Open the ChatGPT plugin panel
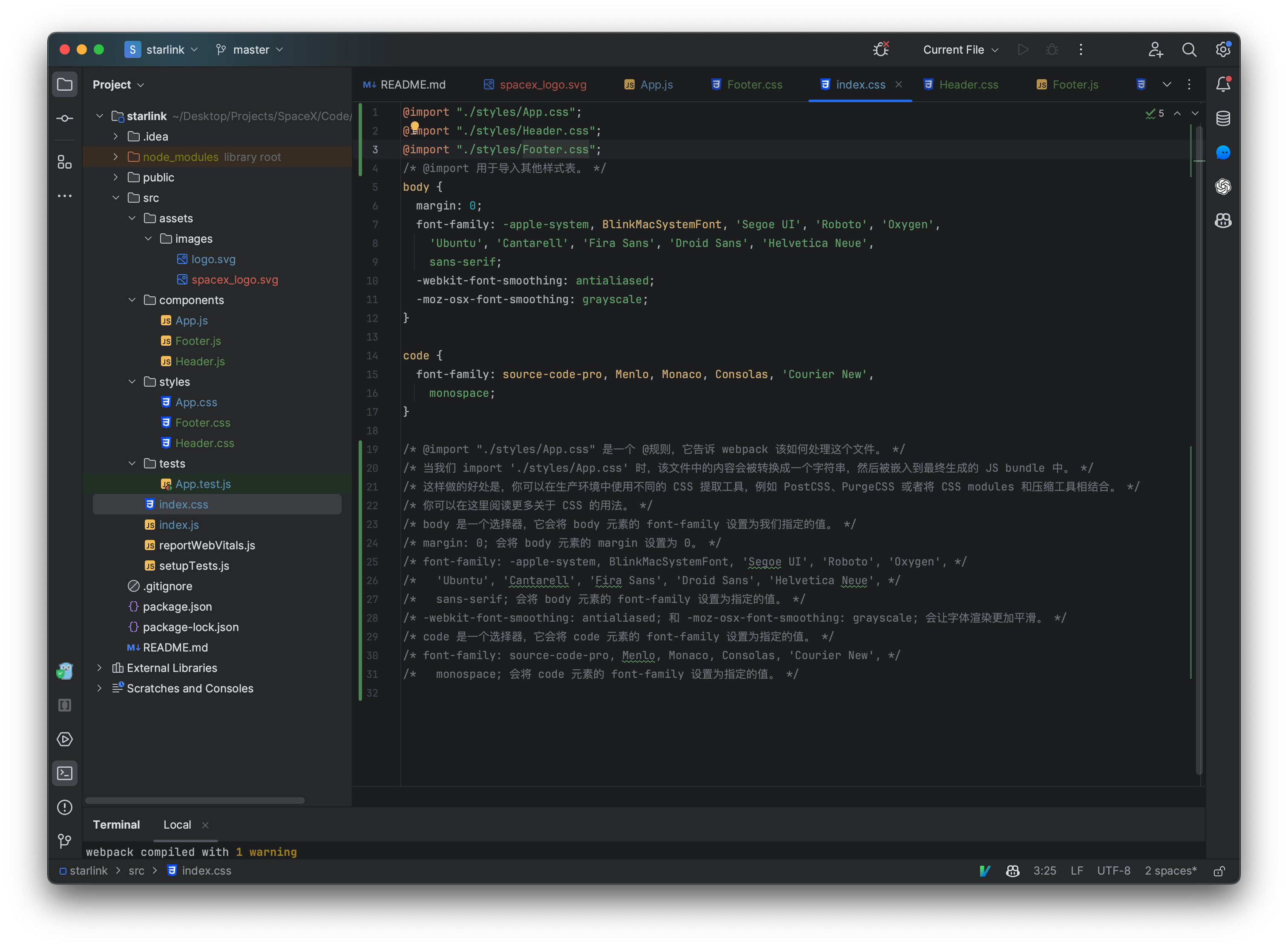This screenshot has width=1288, height=947. pyautogui.click(x=1223, y=187)
